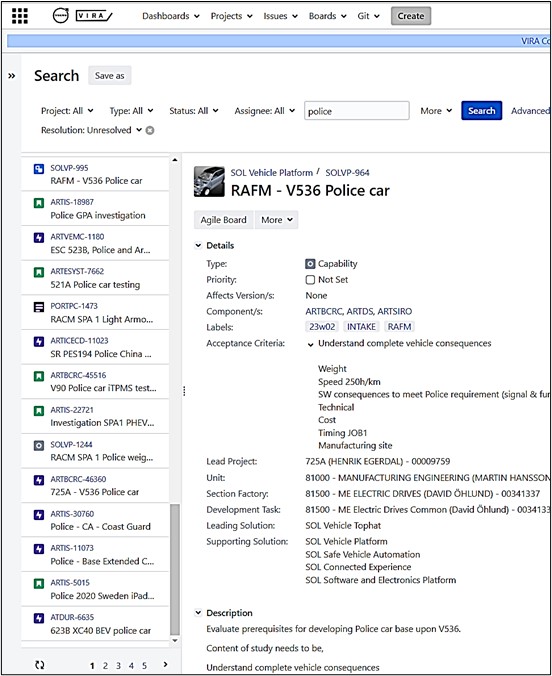Open the Type: All filter dropdown
Screen dimensions: 552x676
tap(132, 111)
